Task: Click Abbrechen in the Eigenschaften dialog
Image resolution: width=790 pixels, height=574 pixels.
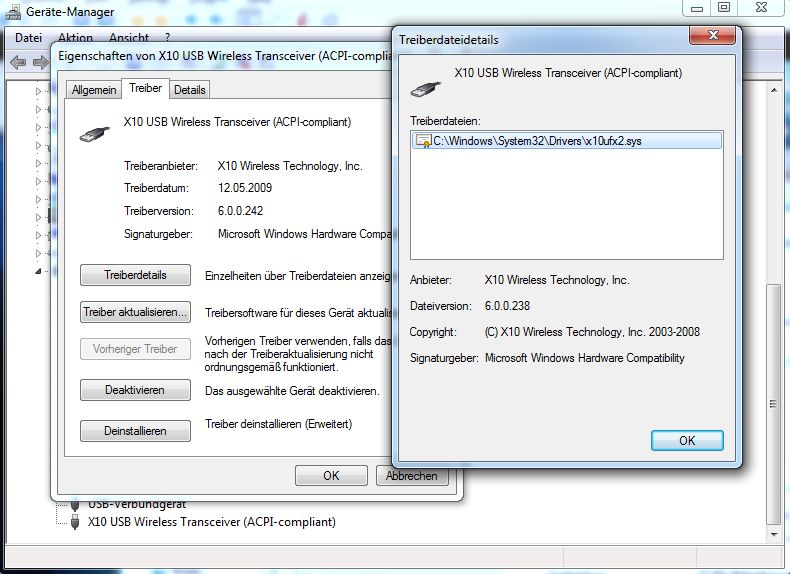Action: [x=412, y=476]
